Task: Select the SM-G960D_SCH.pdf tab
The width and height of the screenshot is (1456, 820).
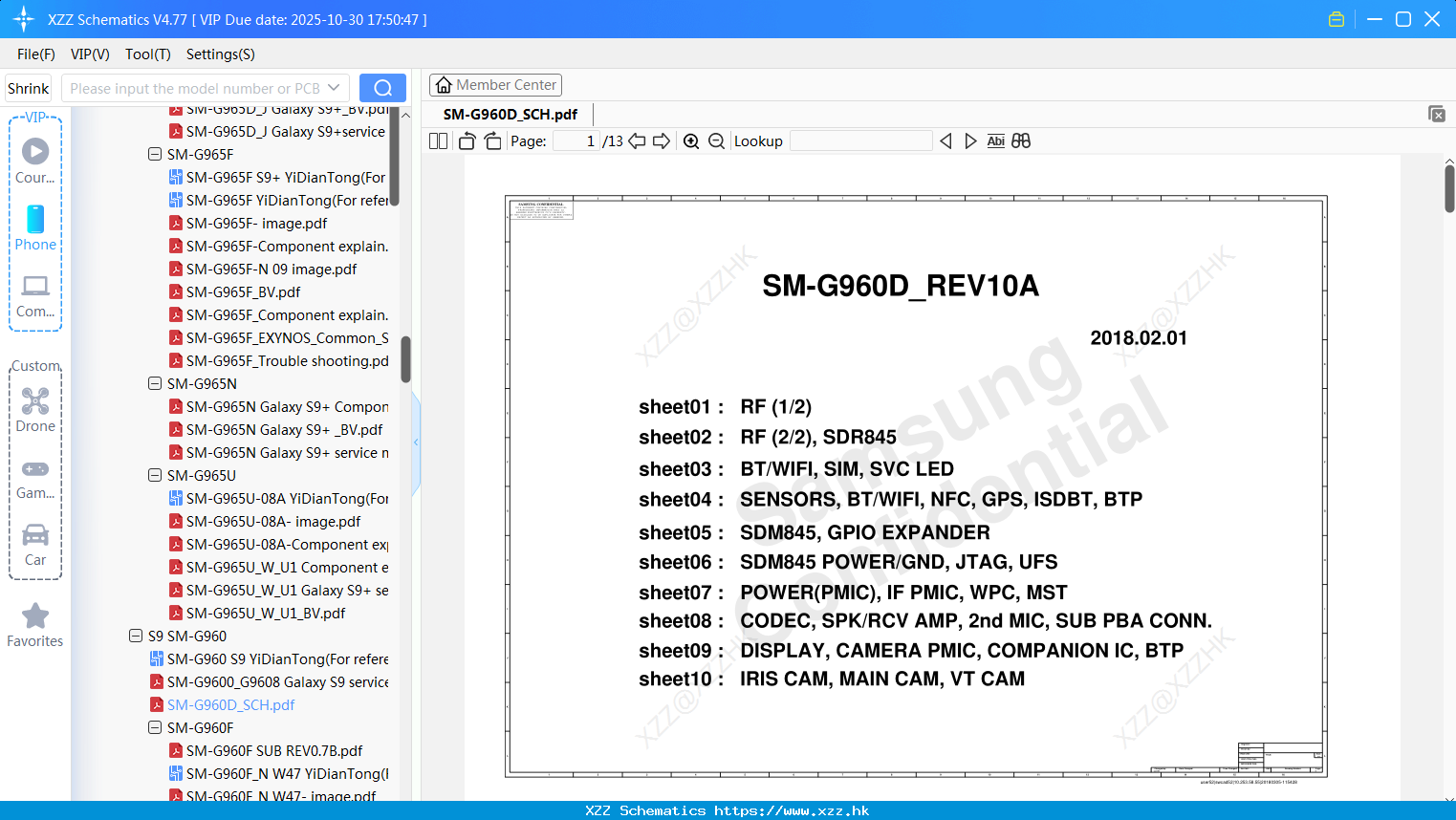Action: 511,114
